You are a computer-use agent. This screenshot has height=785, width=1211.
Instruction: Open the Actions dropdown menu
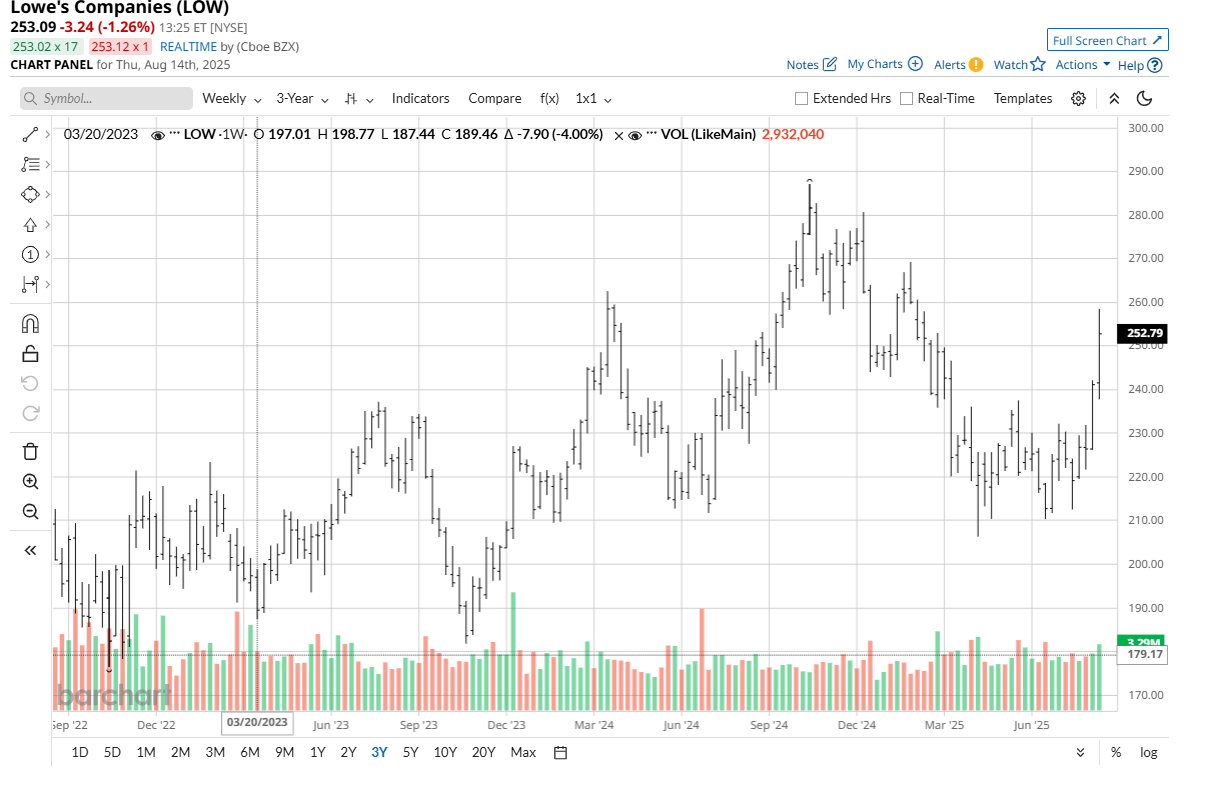click(1083, 64)
